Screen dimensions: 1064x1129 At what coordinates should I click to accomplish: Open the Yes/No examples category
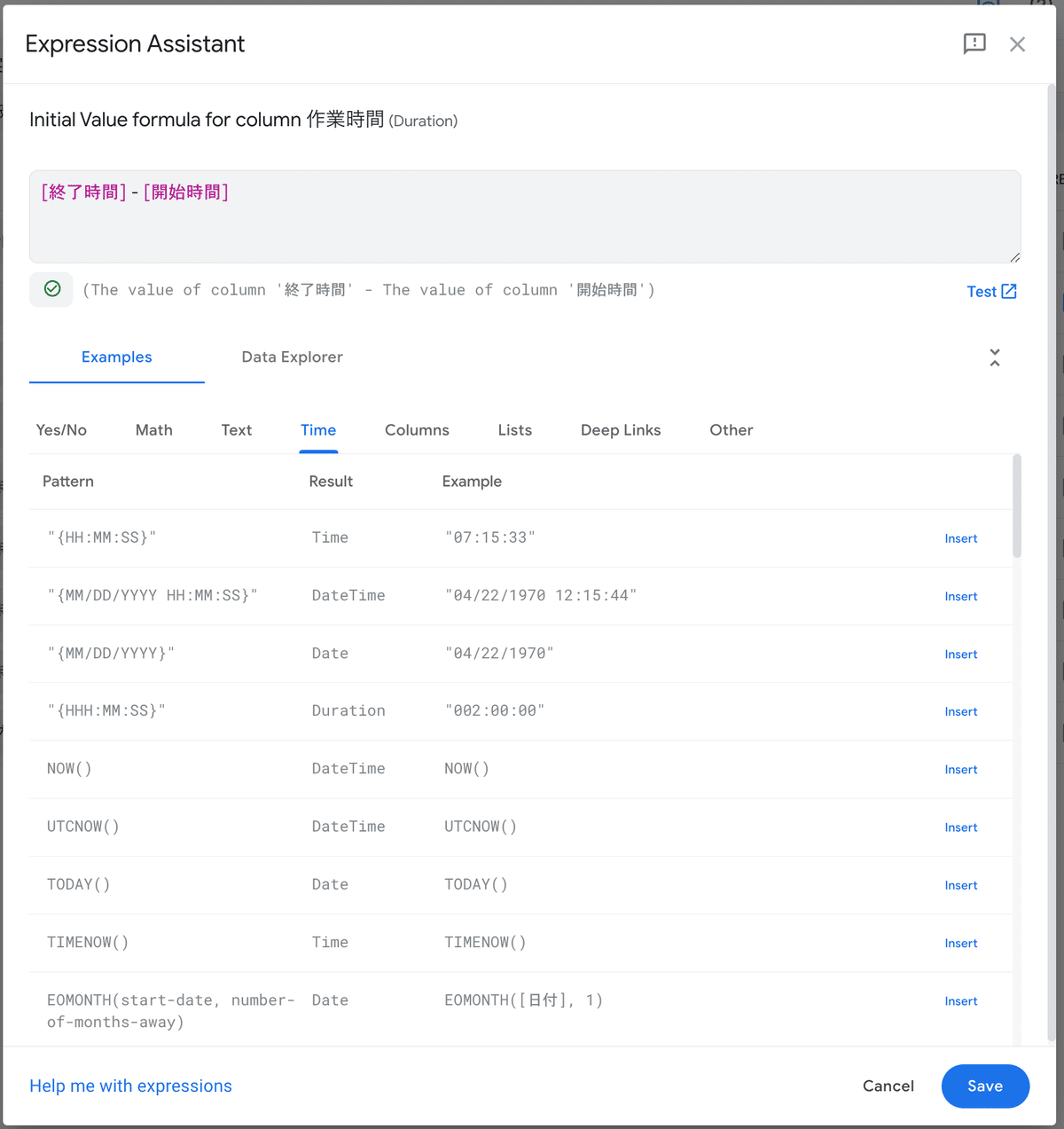[61, 430]
